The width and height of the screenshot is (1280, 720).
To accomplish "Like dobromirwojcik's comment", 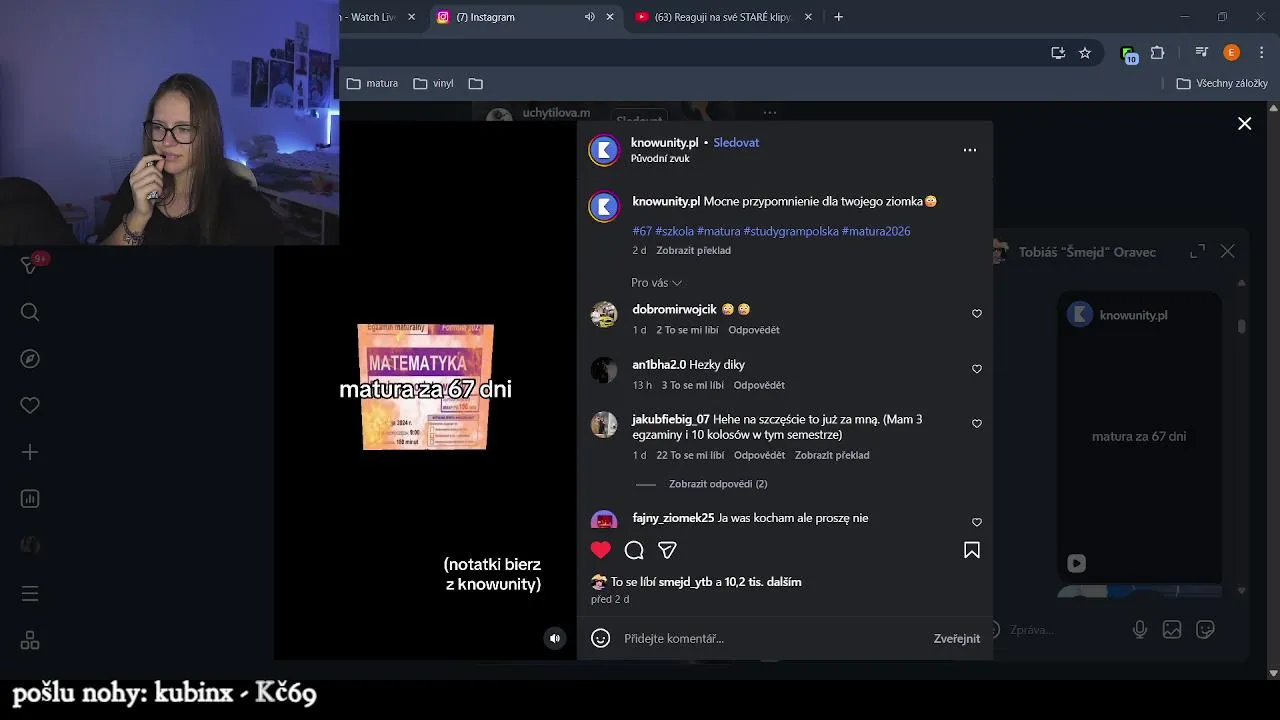I will click(977, 314).
